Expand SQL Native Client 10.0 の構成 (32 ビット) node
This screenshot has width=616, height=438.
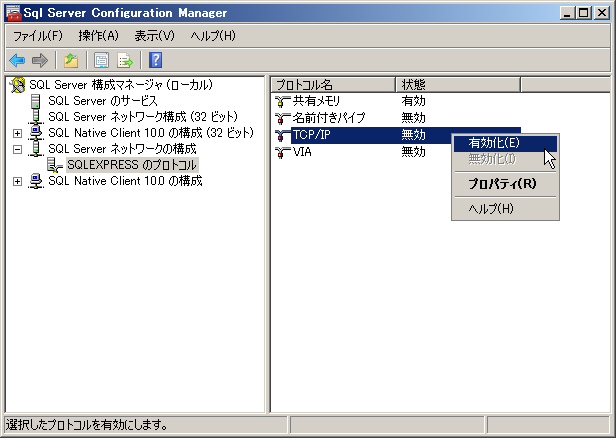pyautogui.click(x=17, y=133)
